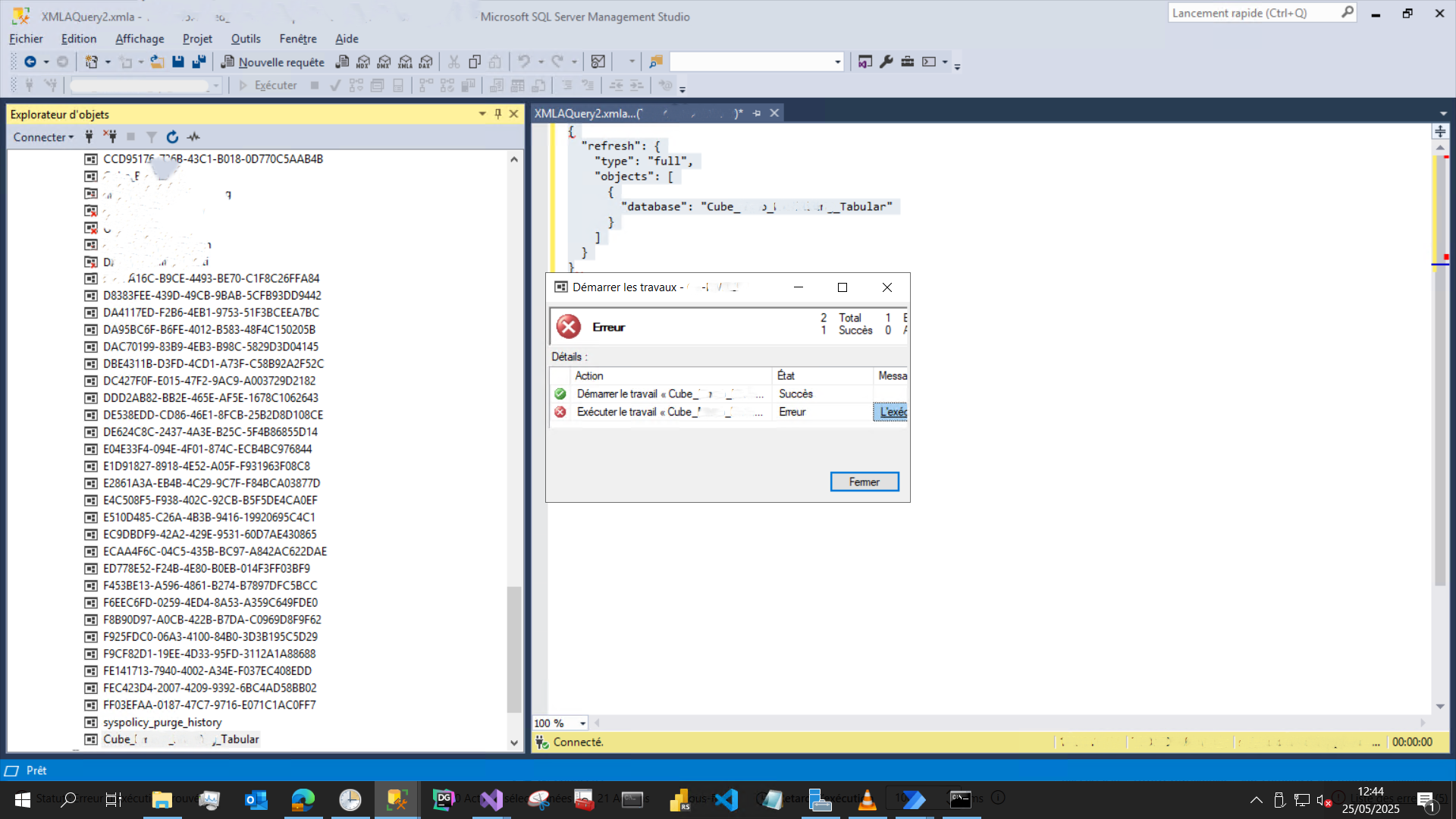Screen dimensions: 1456x819
Task: Select job syspolicy_purge_history
Action: [162, 723]
